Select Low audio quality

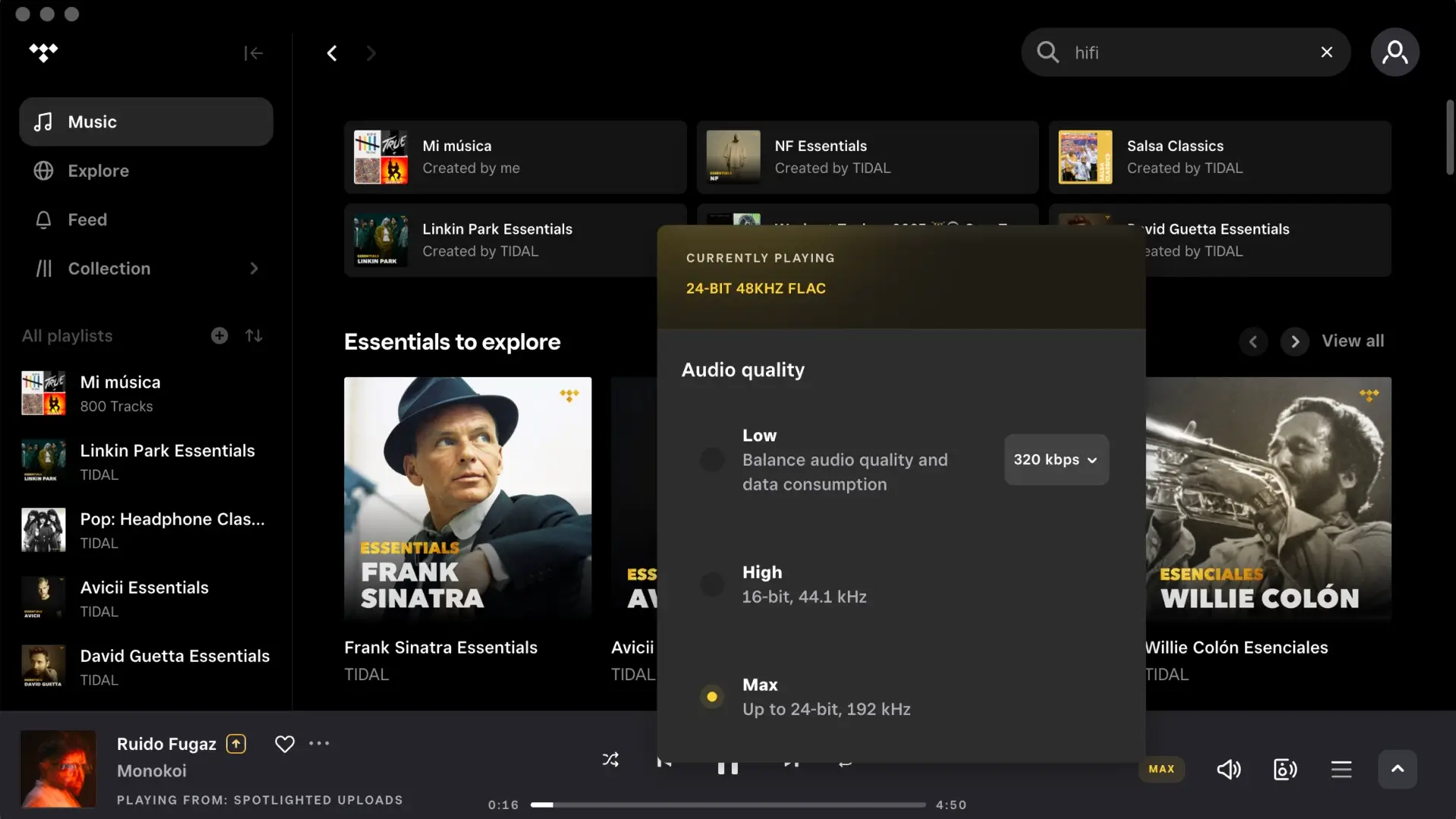pos(711,460)
